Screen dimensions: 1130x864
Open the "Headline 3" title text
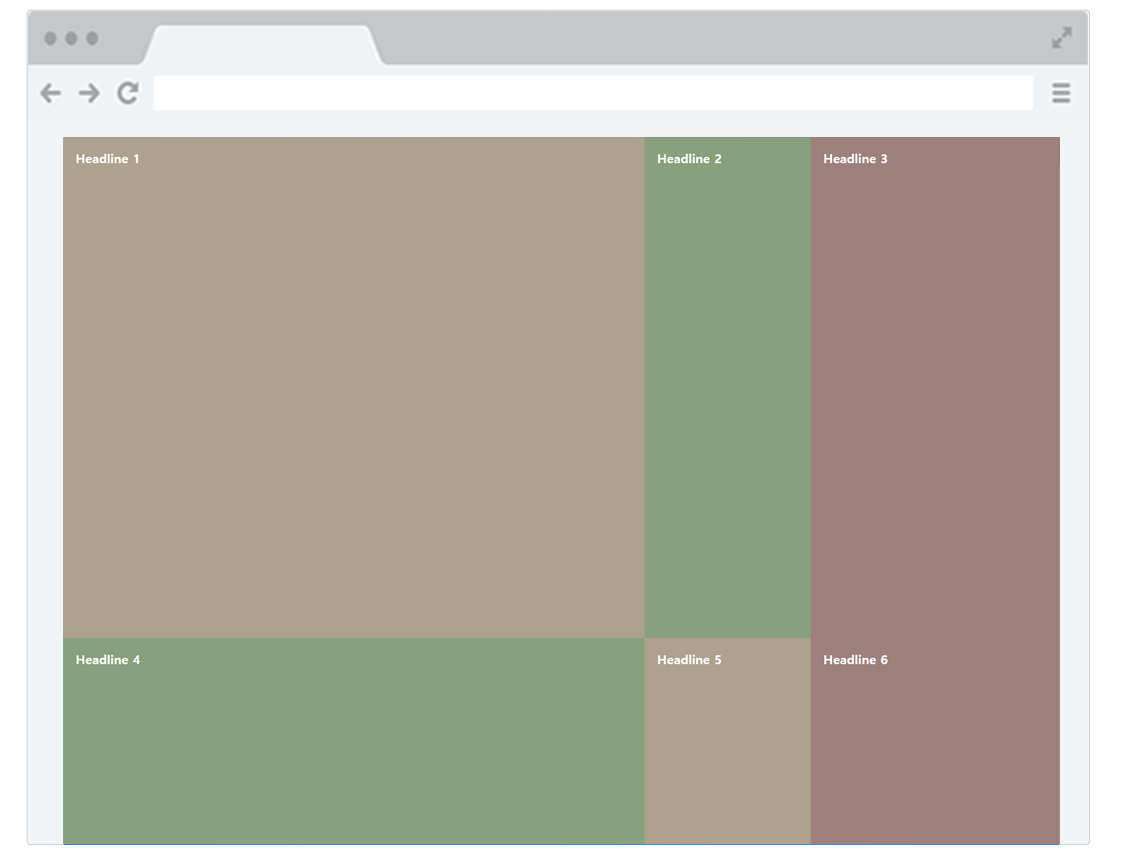(855, 159)
